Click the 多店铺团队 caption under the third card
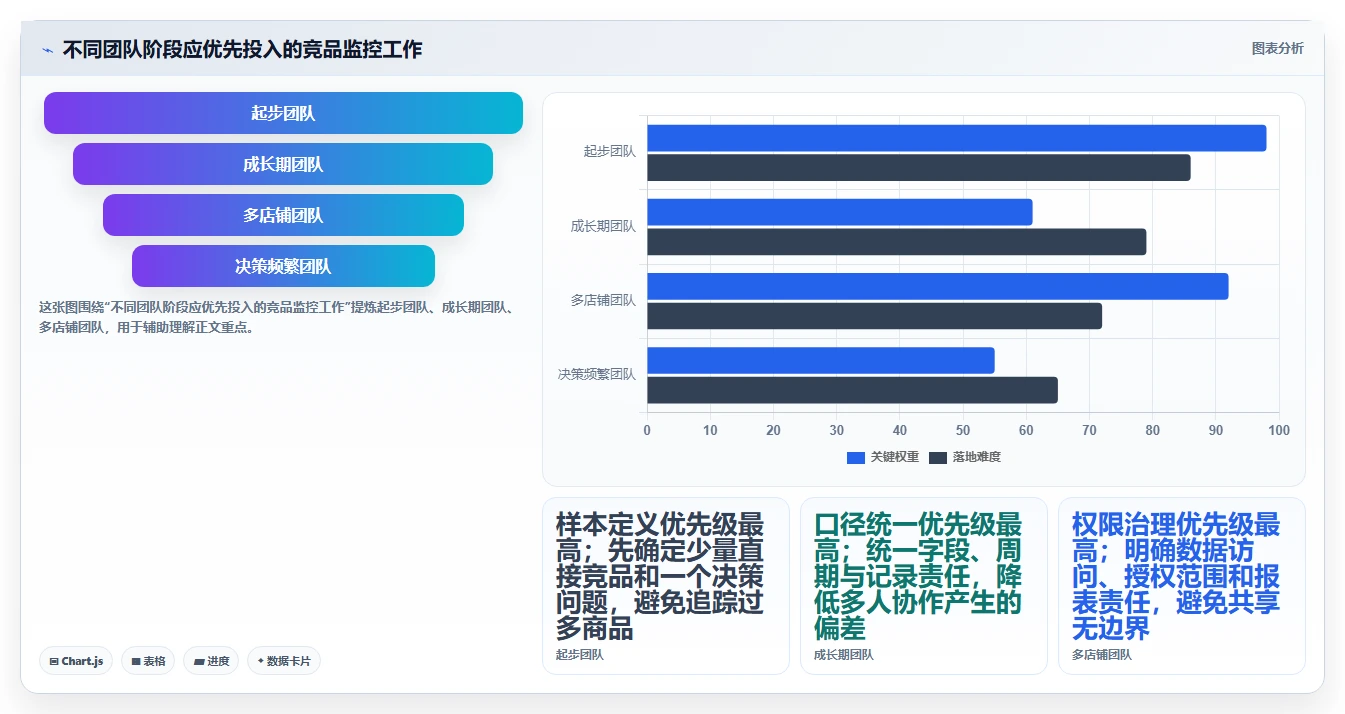The image size is (1345, 714). (x=1102, y=655)
